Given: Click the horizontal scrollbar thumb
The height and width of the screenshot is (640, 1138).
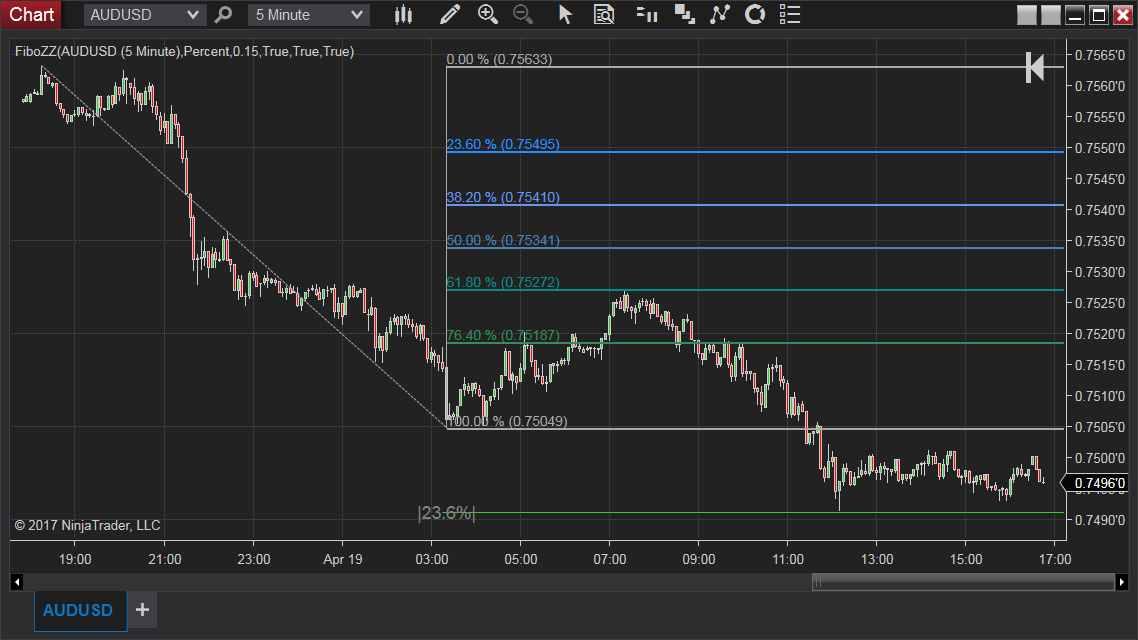Looking at the screenshot, I should coord(963,582).
